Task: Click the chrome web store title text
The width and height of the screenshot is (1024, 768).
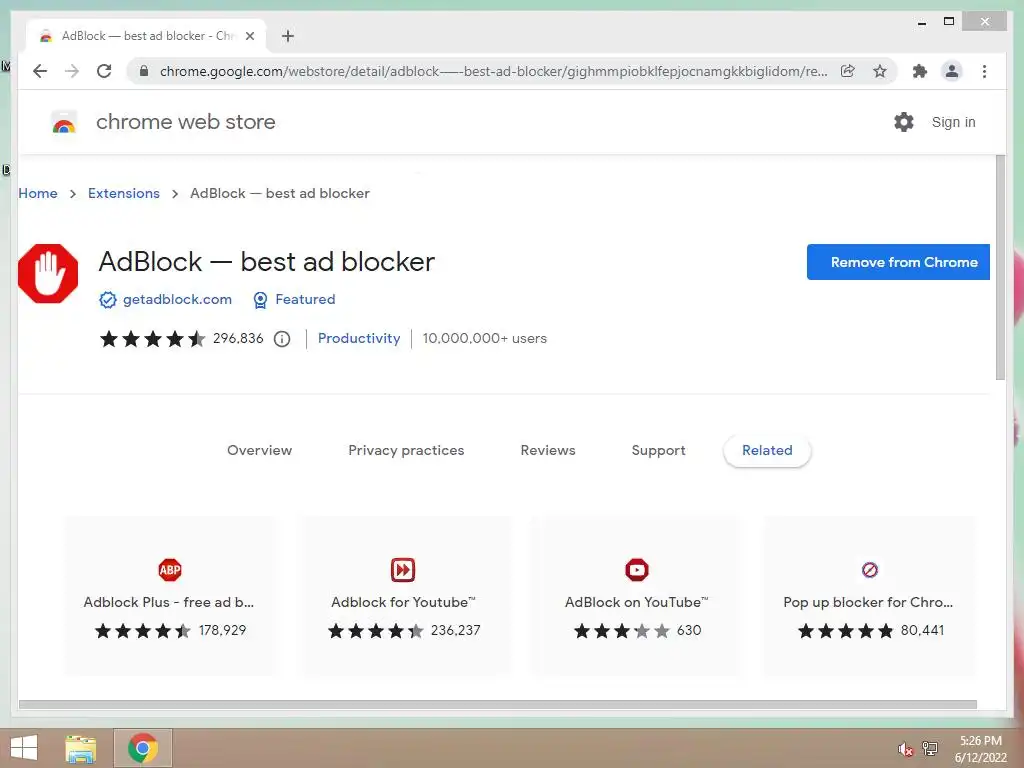Action: 185,122
